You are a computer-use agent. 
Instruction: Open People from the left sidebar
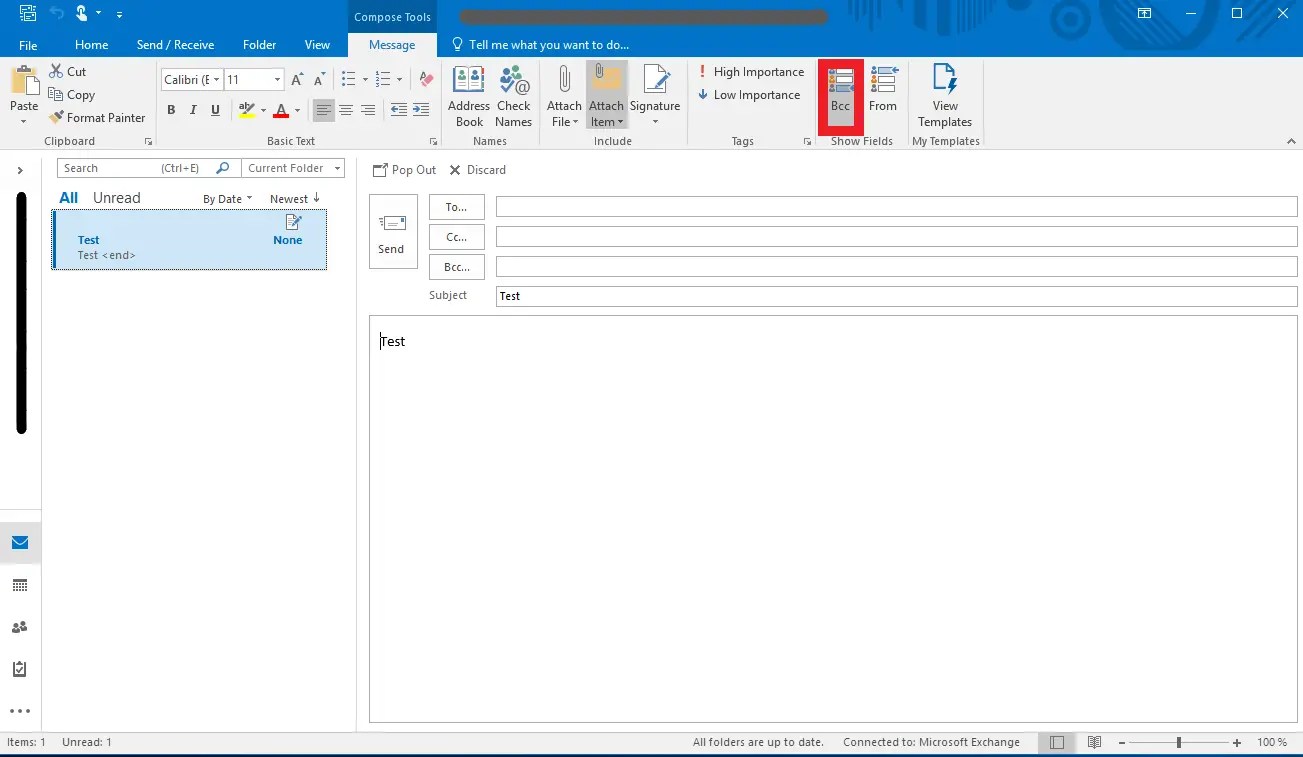coord(20,626)
